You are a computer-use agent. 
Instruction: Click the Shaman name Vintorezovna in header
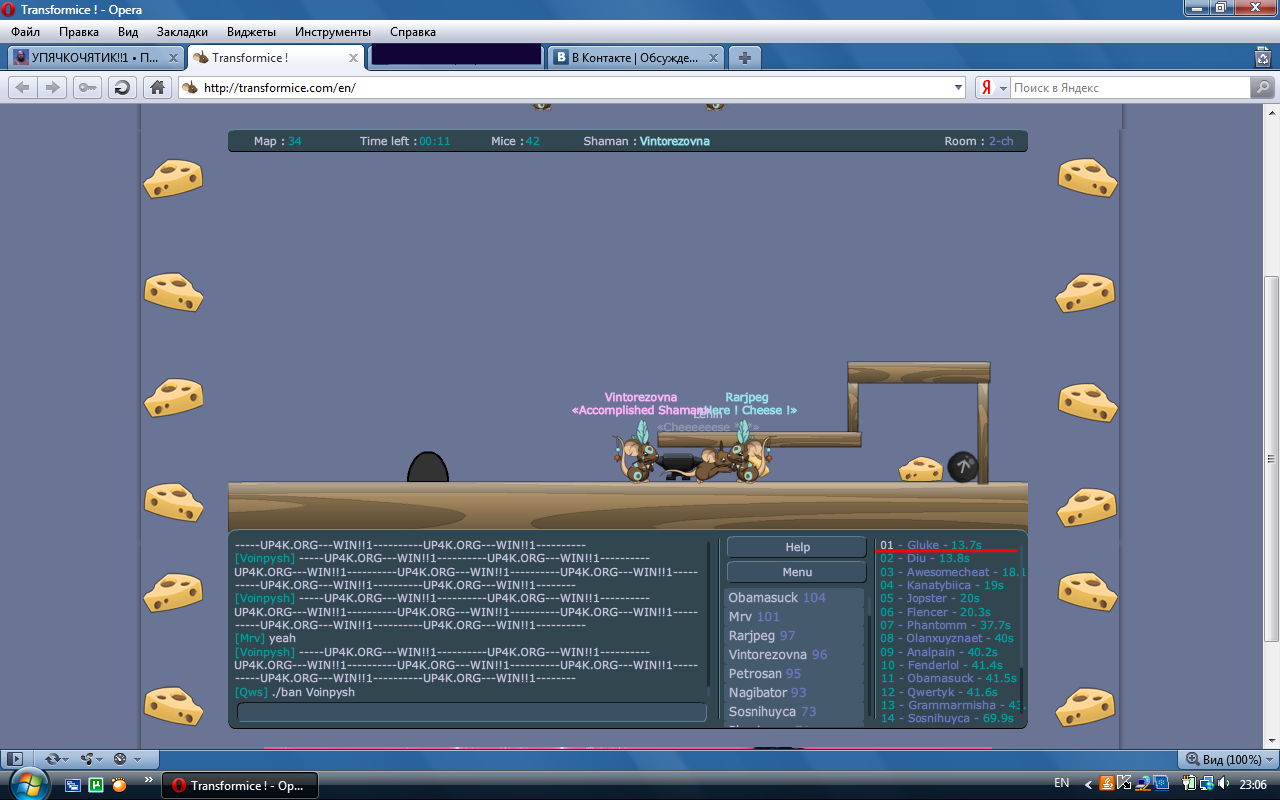(x=675, y=141)
